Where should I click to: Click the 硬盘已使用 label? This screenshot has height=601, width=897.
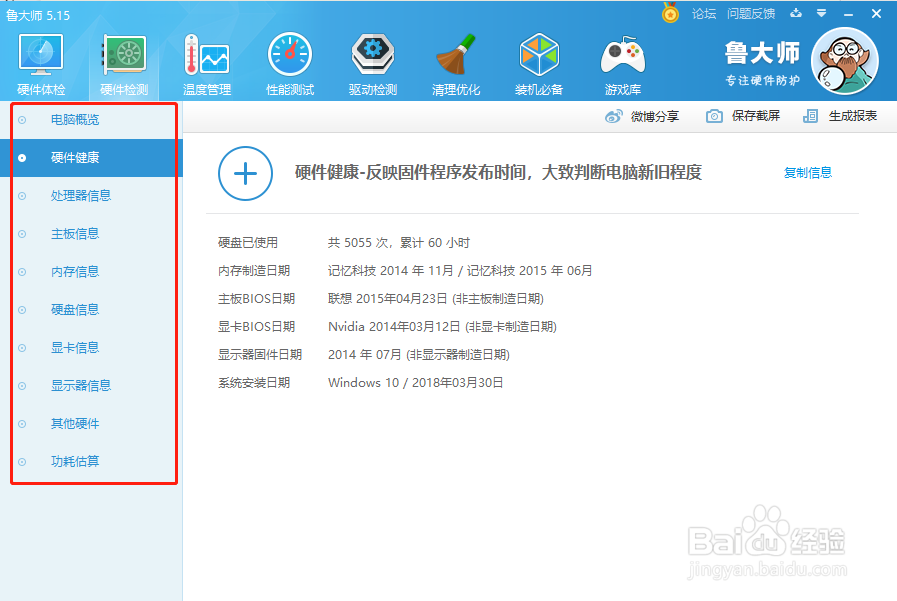pos(248,242)
